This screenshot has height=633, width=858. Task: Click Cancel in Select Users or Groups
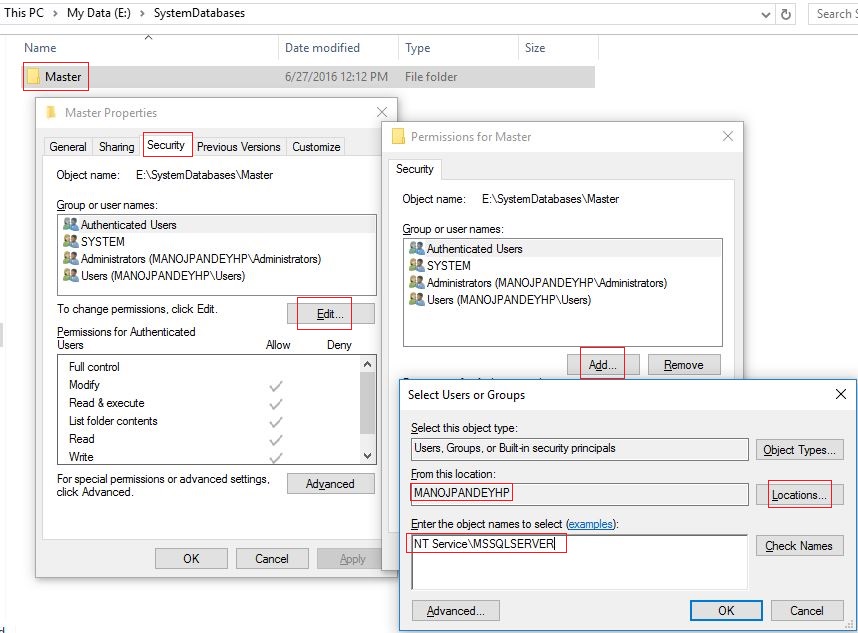[807, 611]
